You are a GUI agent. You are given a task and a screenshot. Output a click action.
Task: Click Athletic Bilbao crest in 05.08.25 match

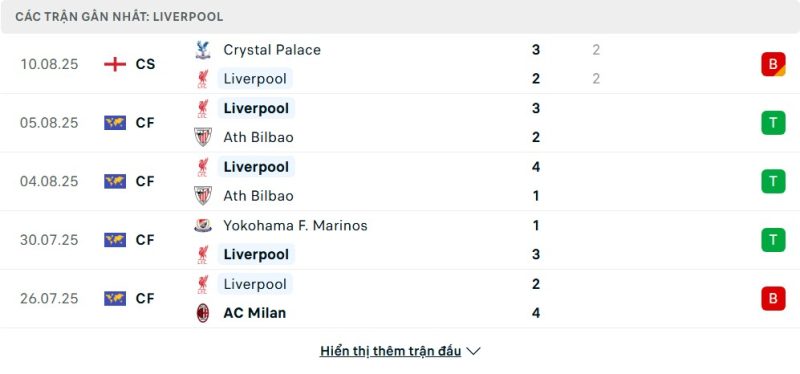[x=203, y=137]
